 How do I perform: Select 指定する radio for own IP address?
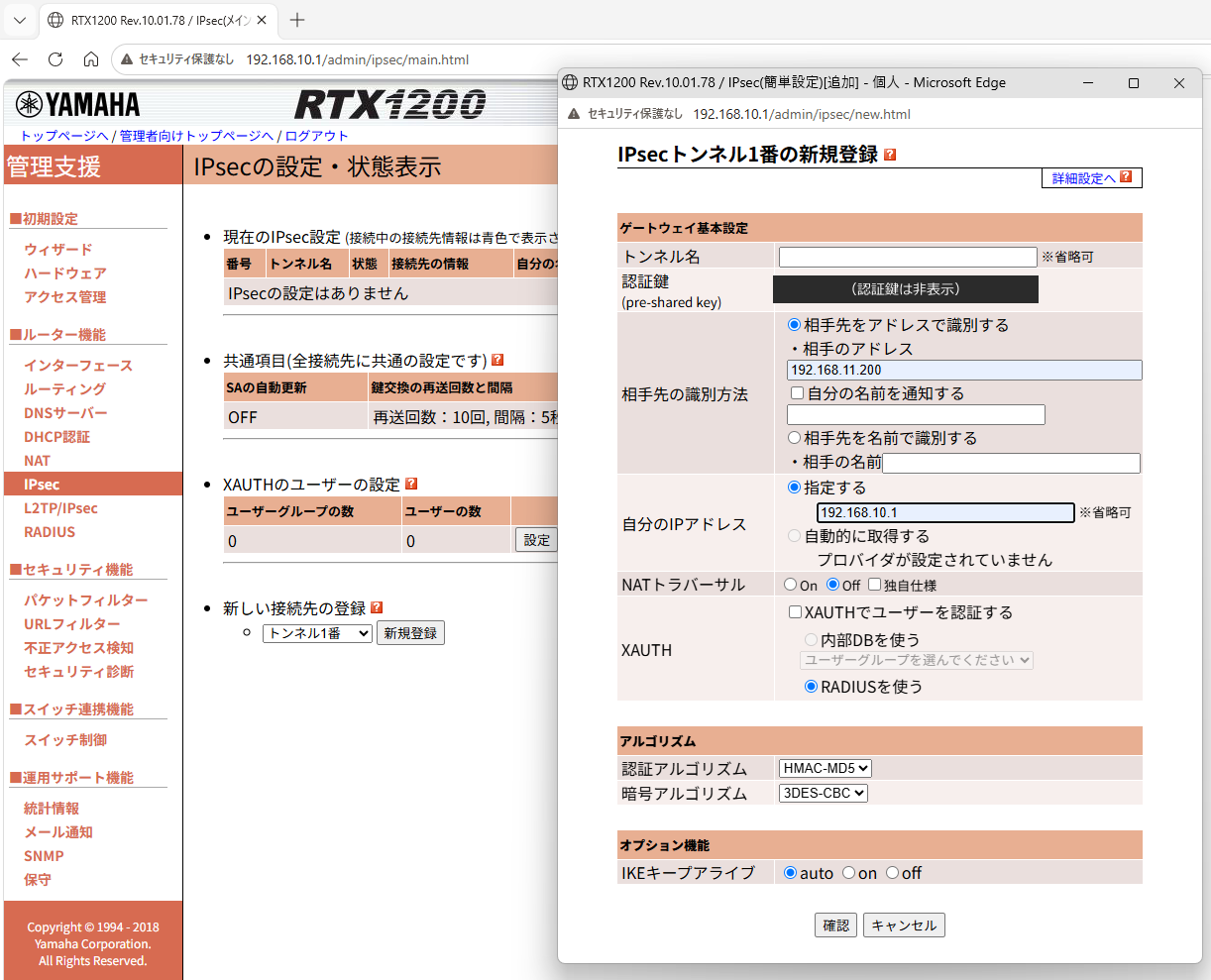coord(794,487)
